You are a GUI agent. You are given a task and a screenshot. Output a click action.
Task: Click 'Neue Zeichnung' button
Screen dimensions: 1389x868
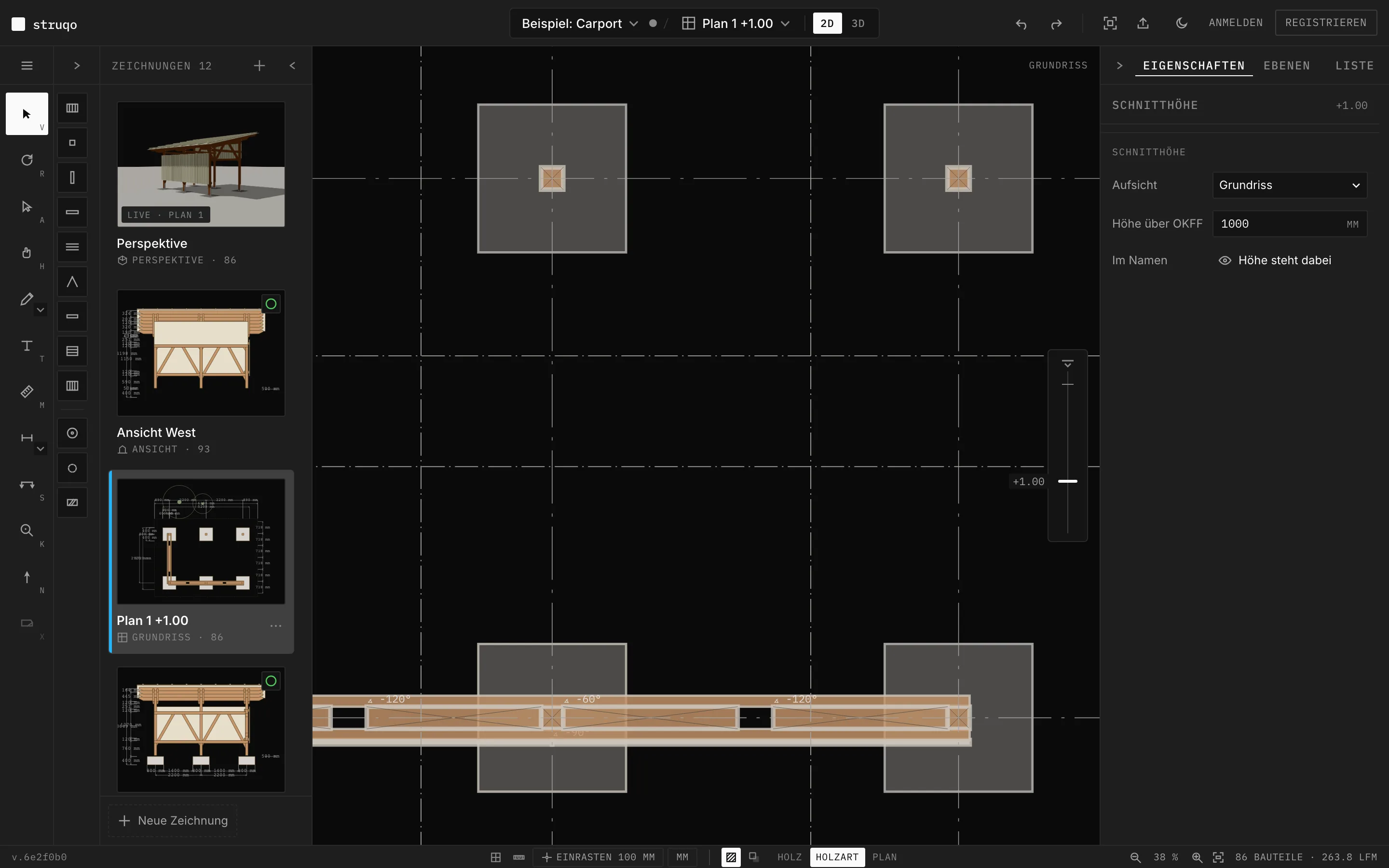pyautogui.click(x=173, y=820)
